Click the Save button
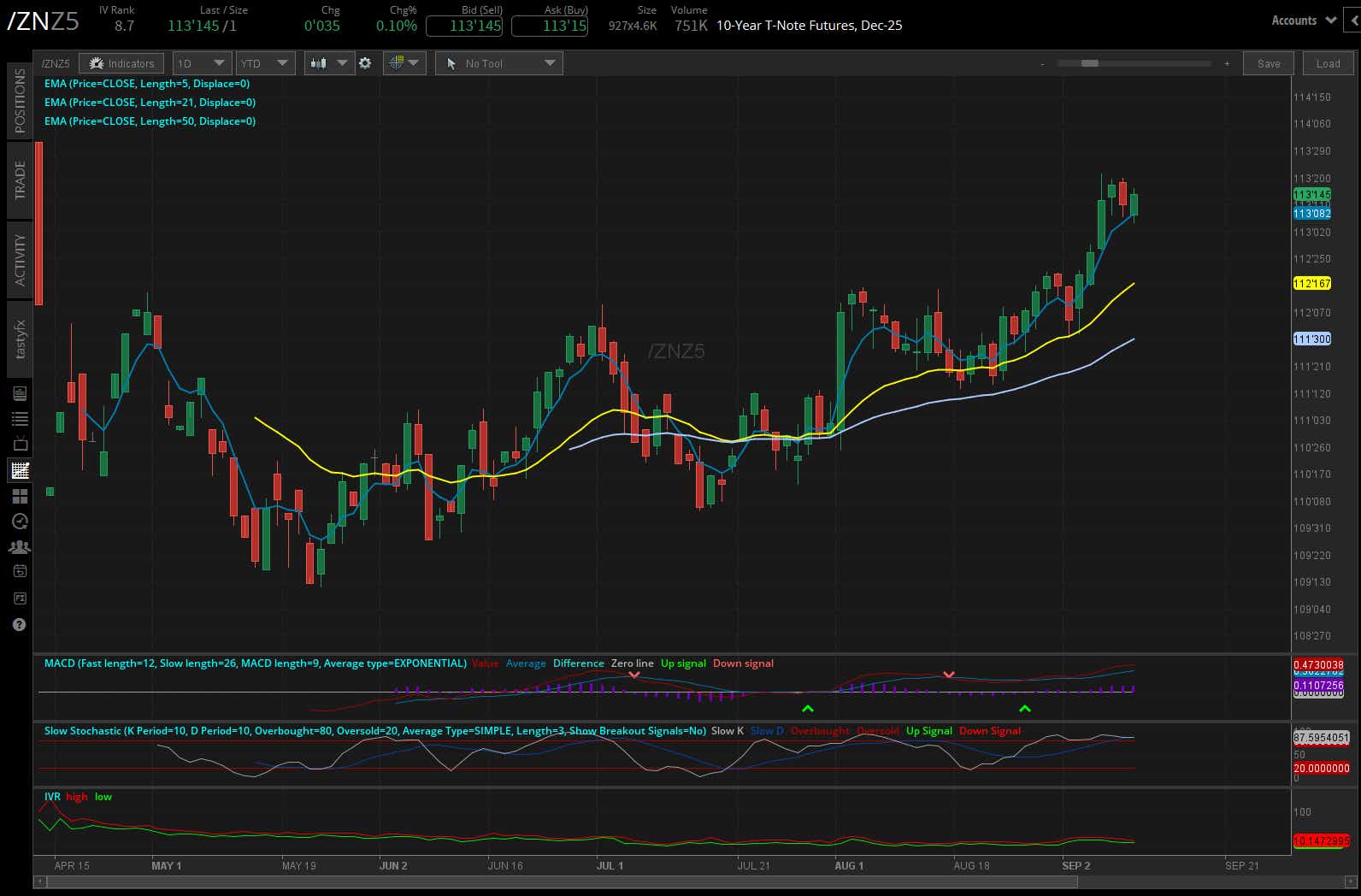 pyautogui.click(x=1269, y=63)
